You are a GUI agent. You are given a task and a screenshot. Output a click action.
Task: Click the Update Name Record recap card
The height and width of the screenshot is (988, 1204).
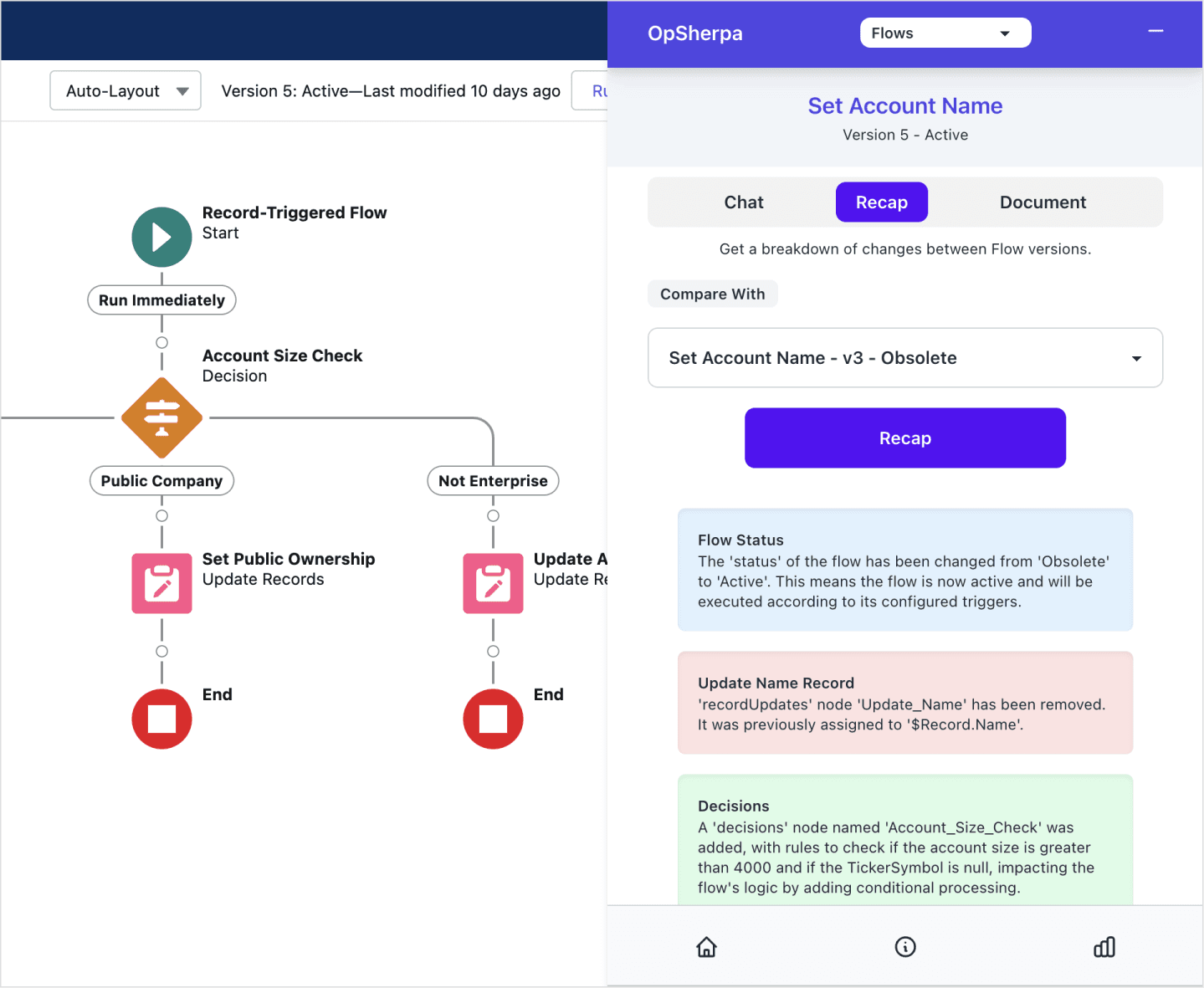click(905, 703)
